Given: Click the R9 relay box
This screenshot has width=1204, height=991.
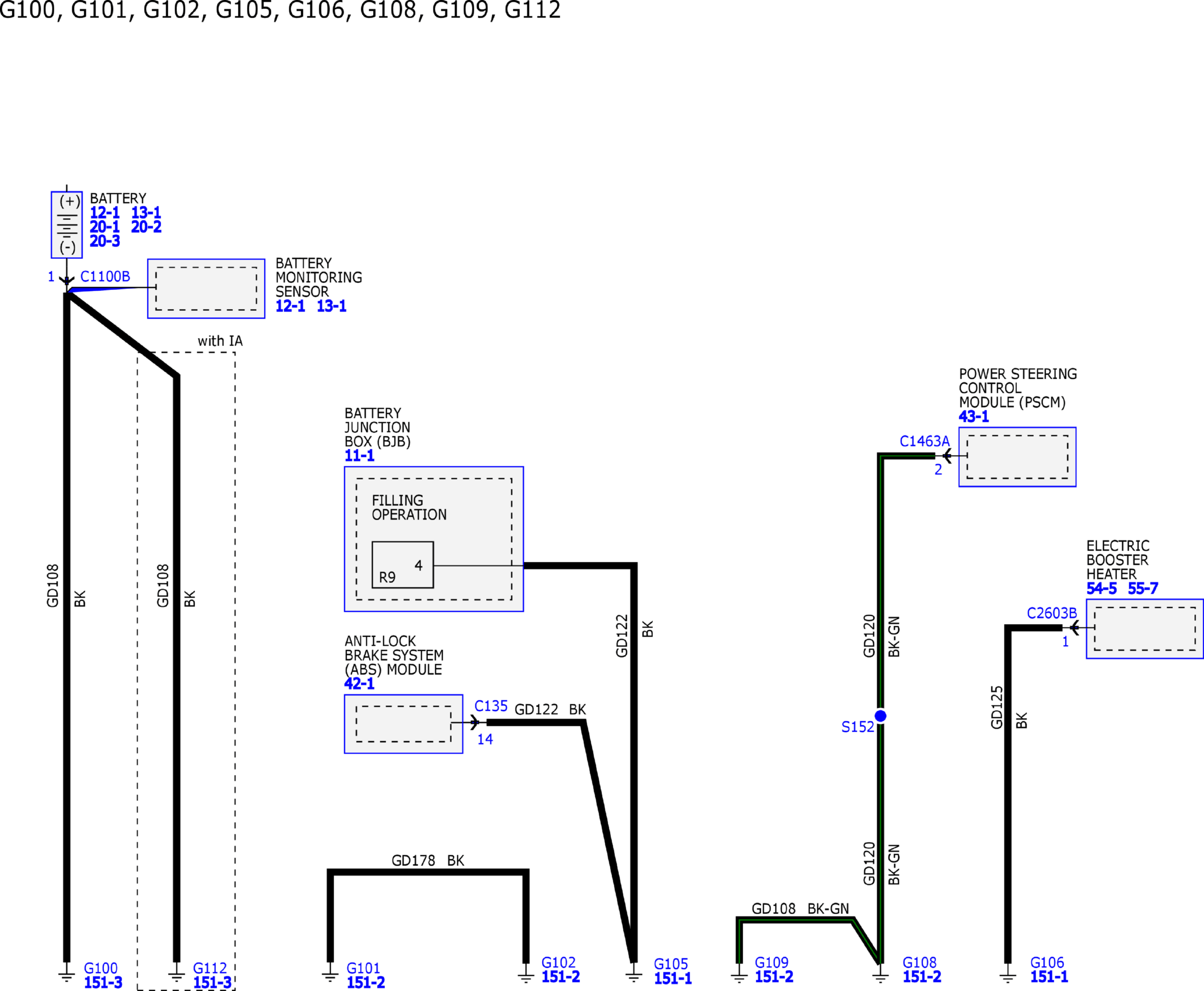Looking at the screenshot, I should point(402,565).
